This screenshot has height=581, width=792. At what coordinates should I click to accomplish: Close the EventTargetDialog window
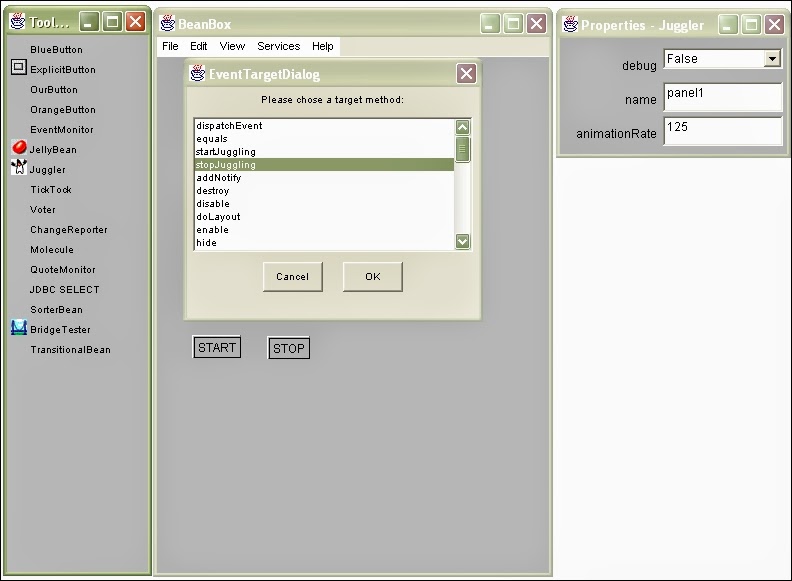(466, 74)
